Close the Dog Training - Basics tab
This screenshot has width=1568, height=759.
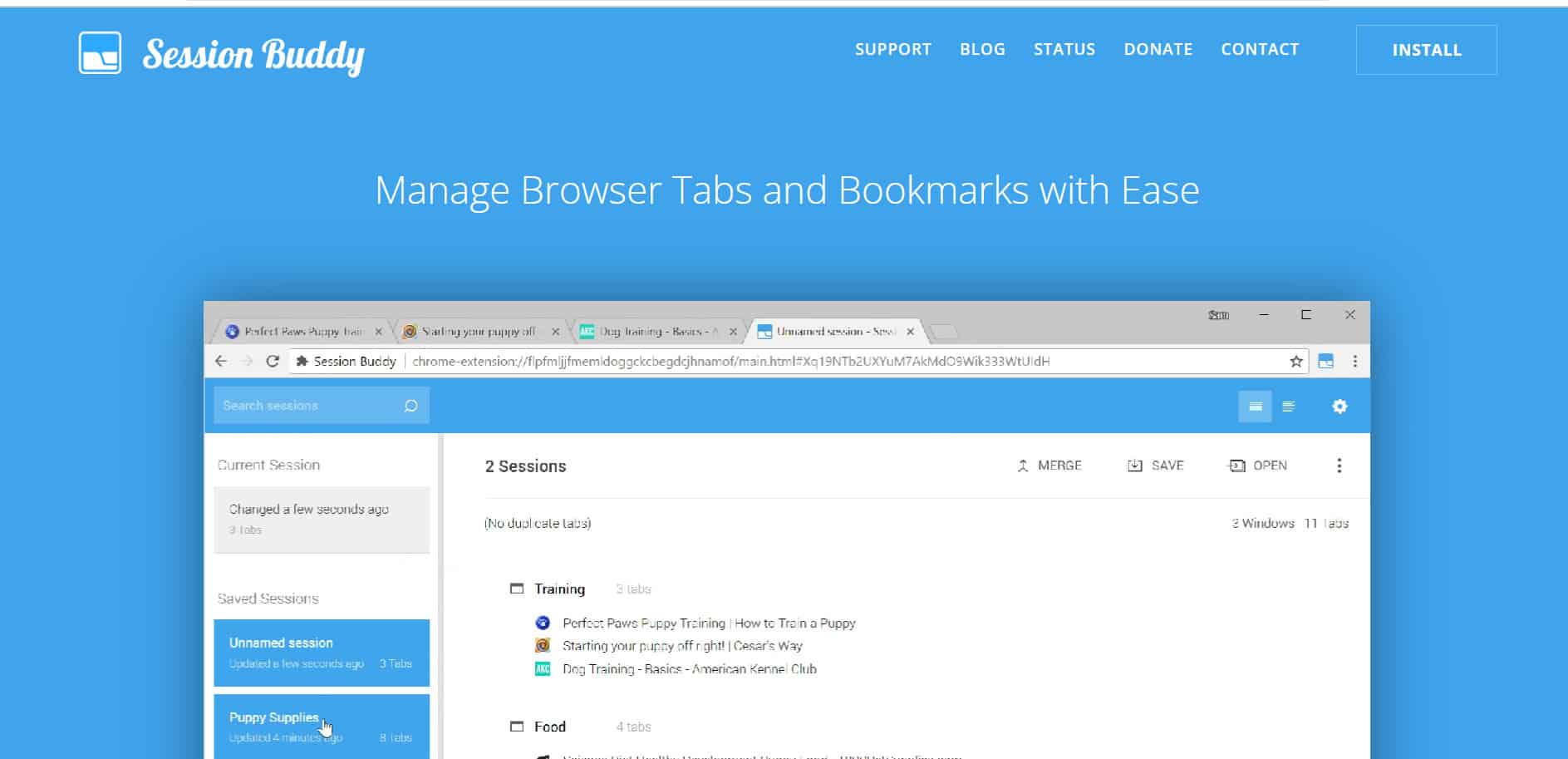(733, 332)
